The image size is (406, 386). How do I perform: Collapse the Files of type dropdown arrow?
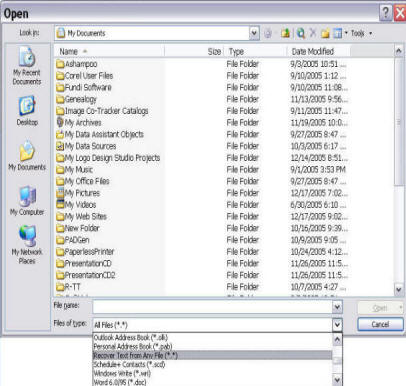(x=337, y=324)
